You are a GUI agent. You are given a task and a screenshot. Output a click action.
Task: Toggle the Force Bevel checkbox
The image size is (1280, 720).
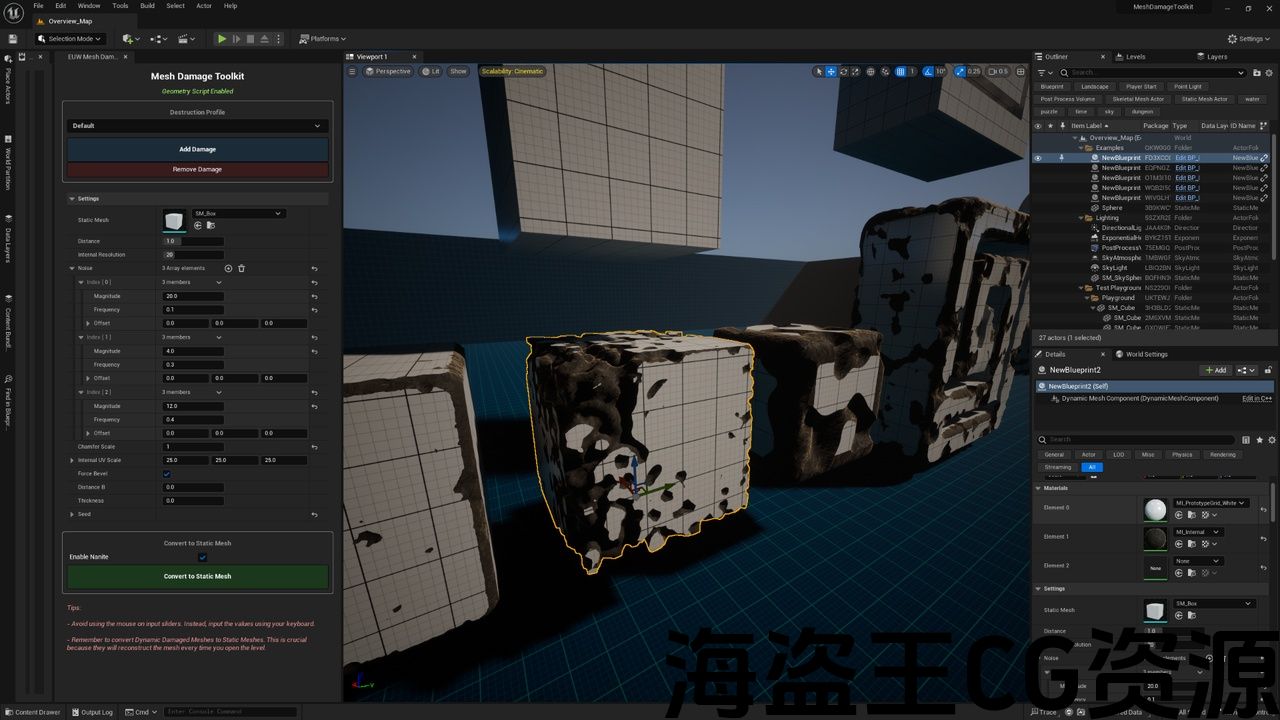point(167,474)
